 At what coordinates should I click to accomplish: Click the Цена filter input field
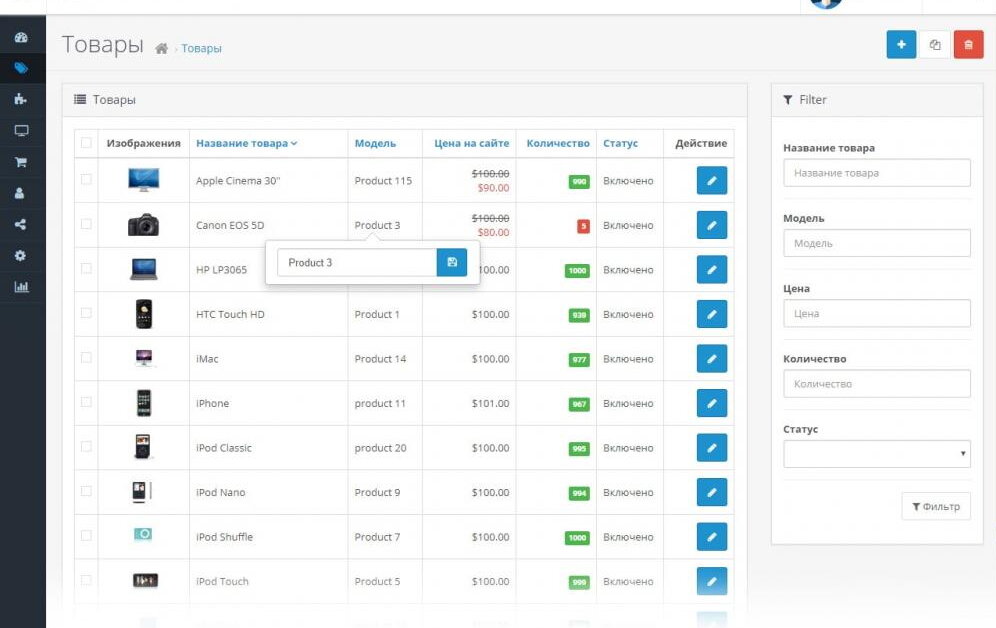pos(876,314)
